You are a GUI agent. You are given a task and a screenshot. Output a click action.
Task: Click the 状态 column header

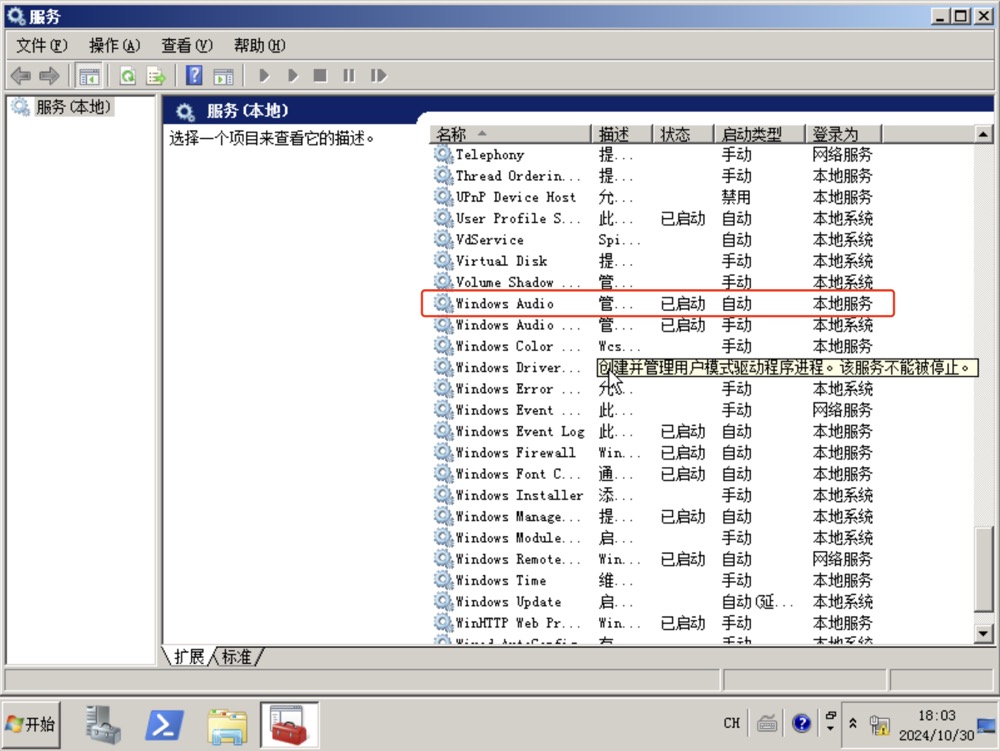683,134
